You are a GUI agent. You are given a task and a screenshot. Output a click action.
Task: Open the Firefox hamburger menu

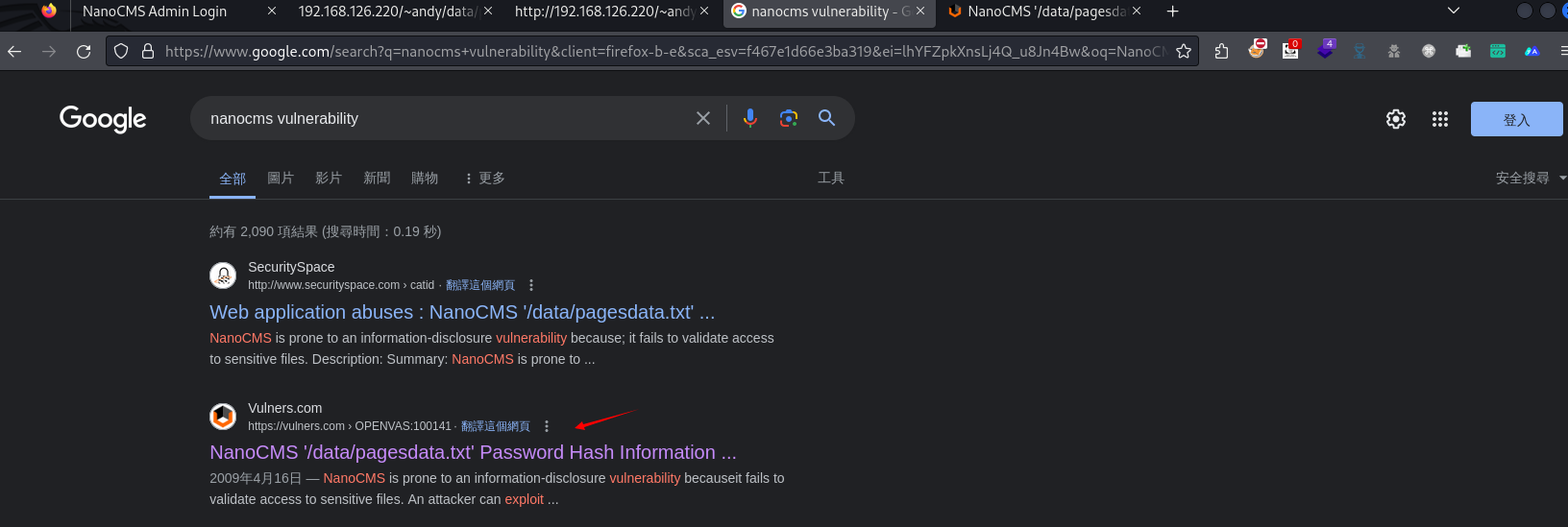point(1562,52)
